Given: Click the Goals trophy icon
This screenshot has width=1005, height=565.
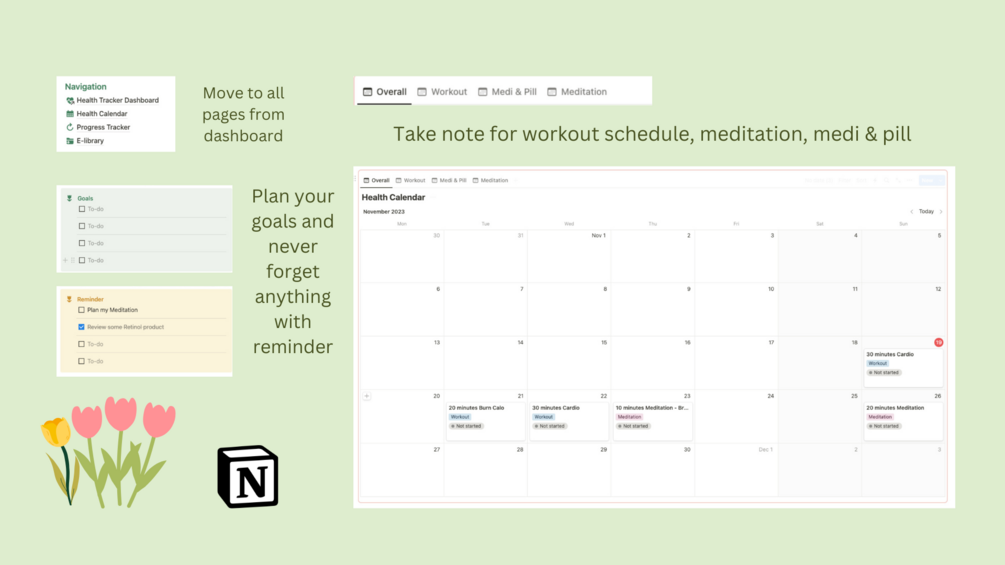Looking at the screenshot, I should point(69,198).
